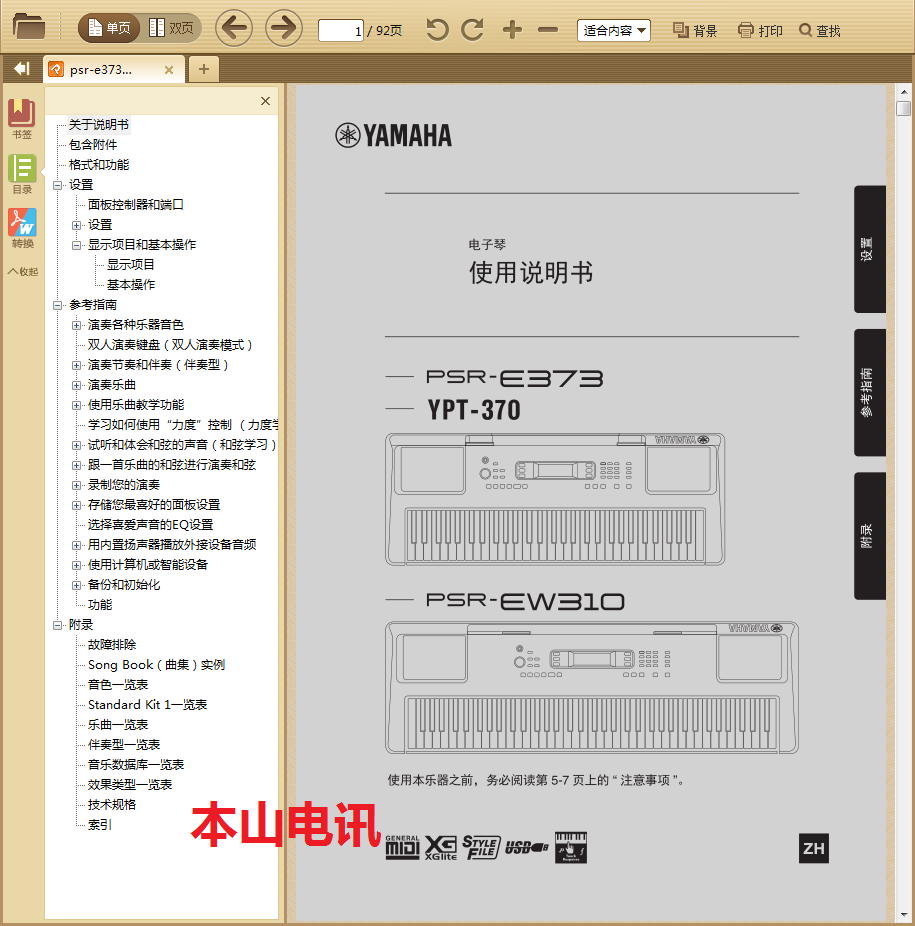
Task: Select 面板控制器和端口 in the outline
Action: (135, 205)
